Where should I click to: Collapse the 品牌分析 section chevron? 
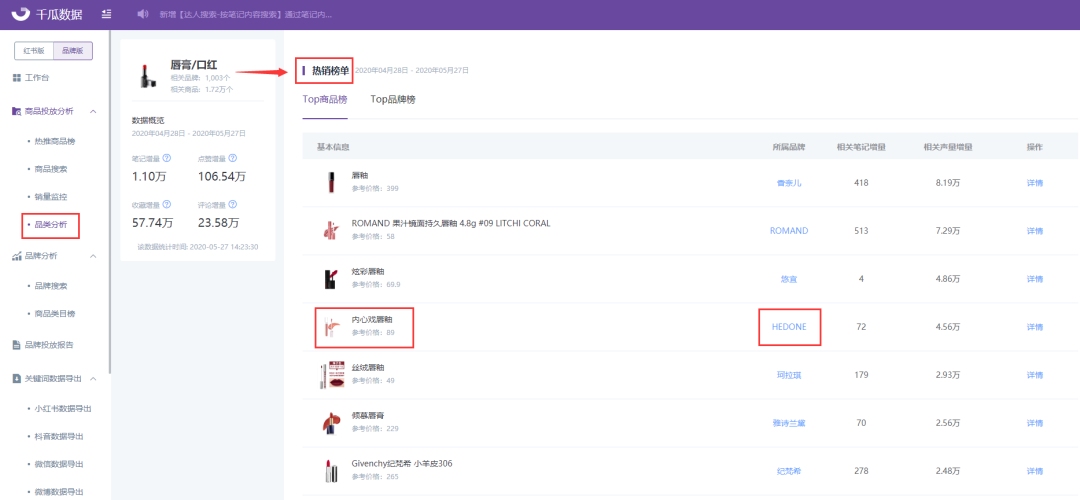click(94, 256)
